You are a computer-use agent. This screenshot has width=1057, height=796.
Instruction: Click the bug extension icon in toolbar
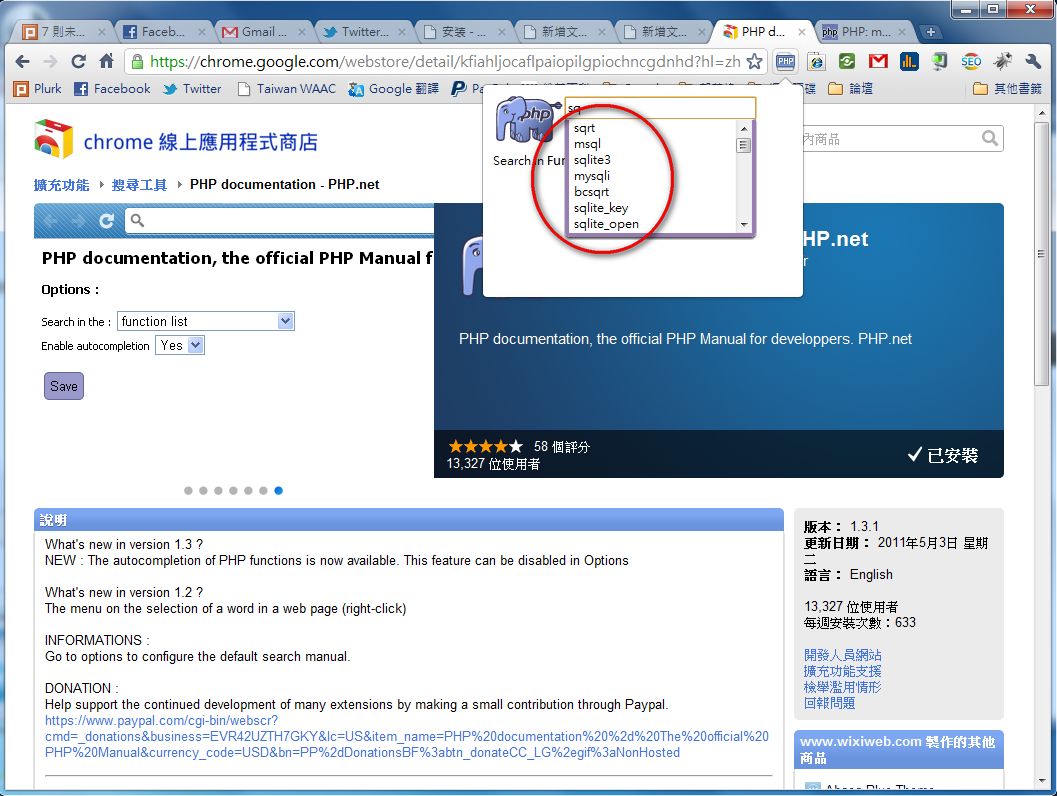pos(1002,62)
